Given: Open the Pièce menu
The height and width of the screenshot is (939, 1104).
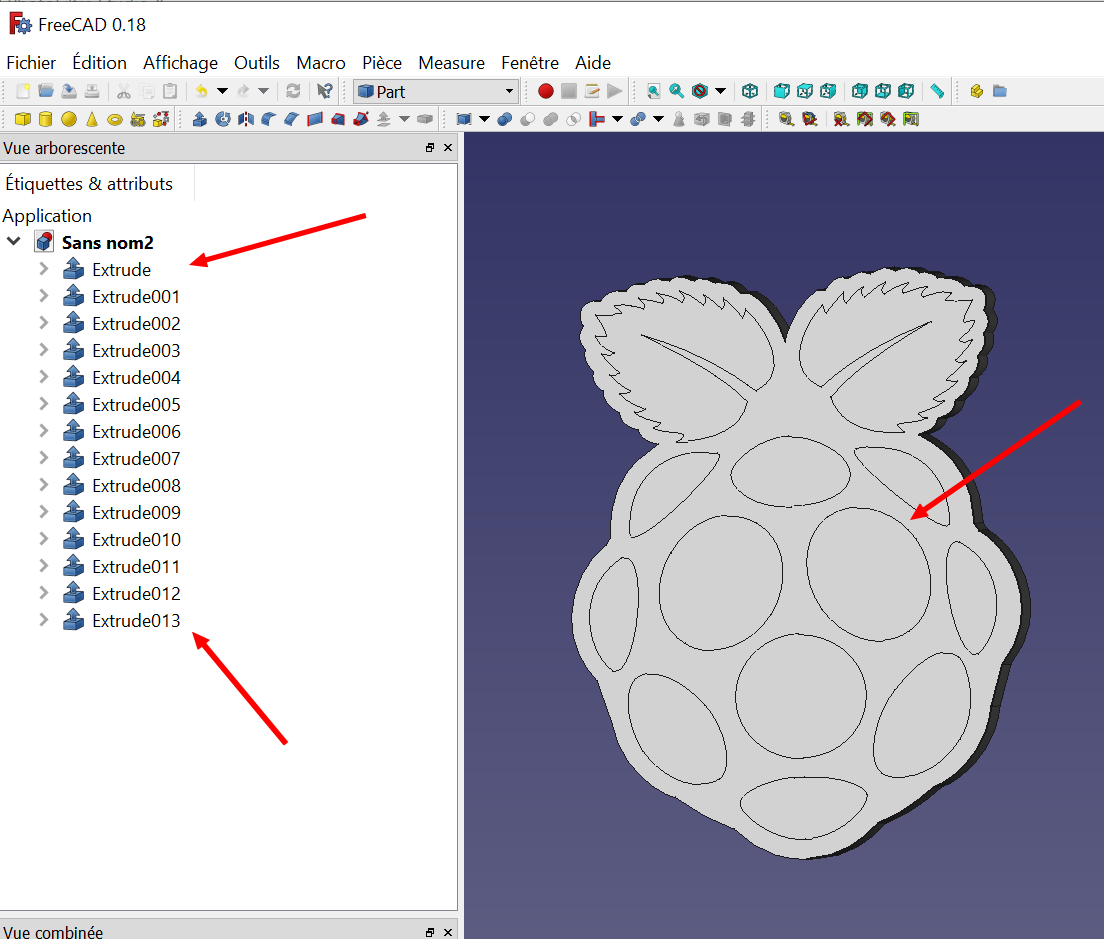Looking at the screenshot, I should [x=382, y=63].
